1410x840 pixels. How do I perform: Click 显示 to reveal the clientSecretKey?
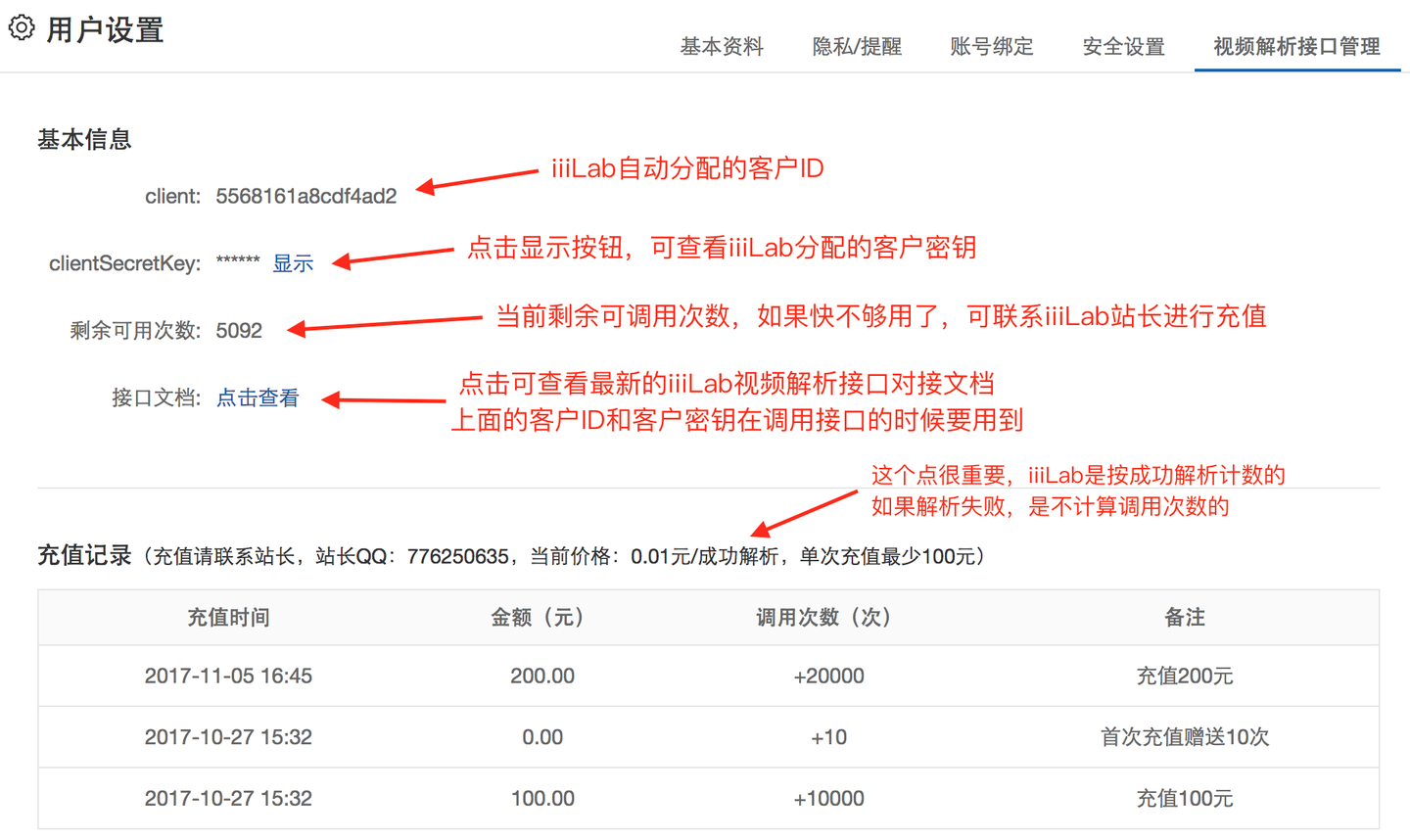click(293, 262)
